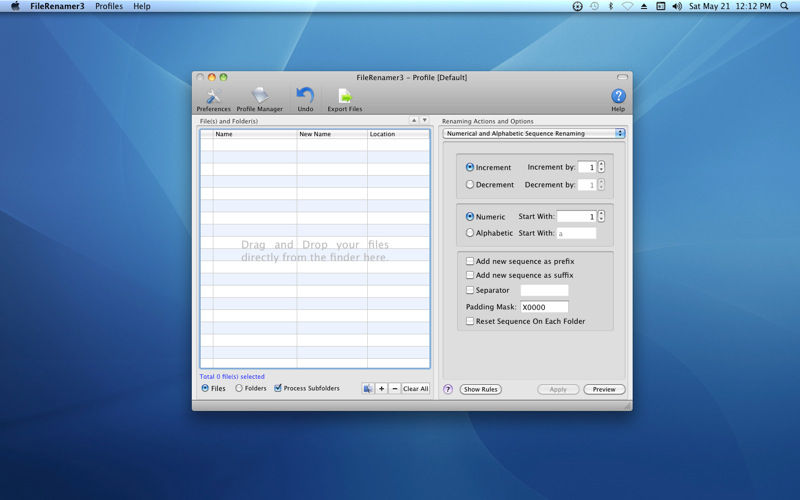Click the plus button to add files

coord(381,389)
